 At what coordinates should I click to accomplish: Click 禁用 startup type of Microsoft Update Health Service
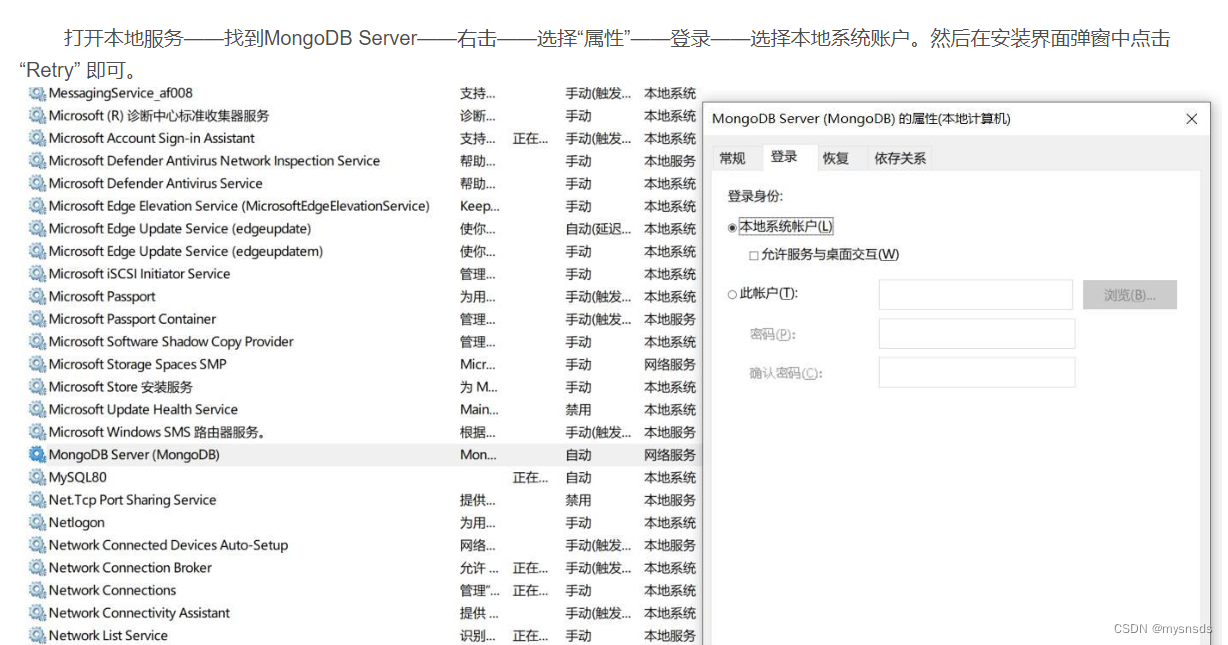point(578,409)
